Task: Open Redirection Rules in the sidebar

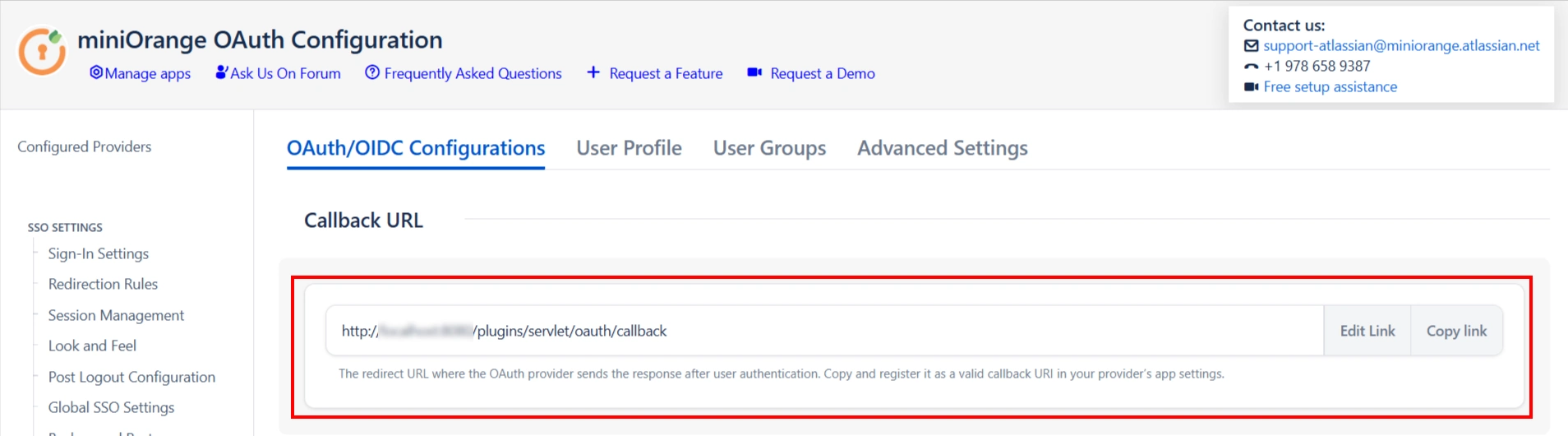Action: (x=103, y=284)
